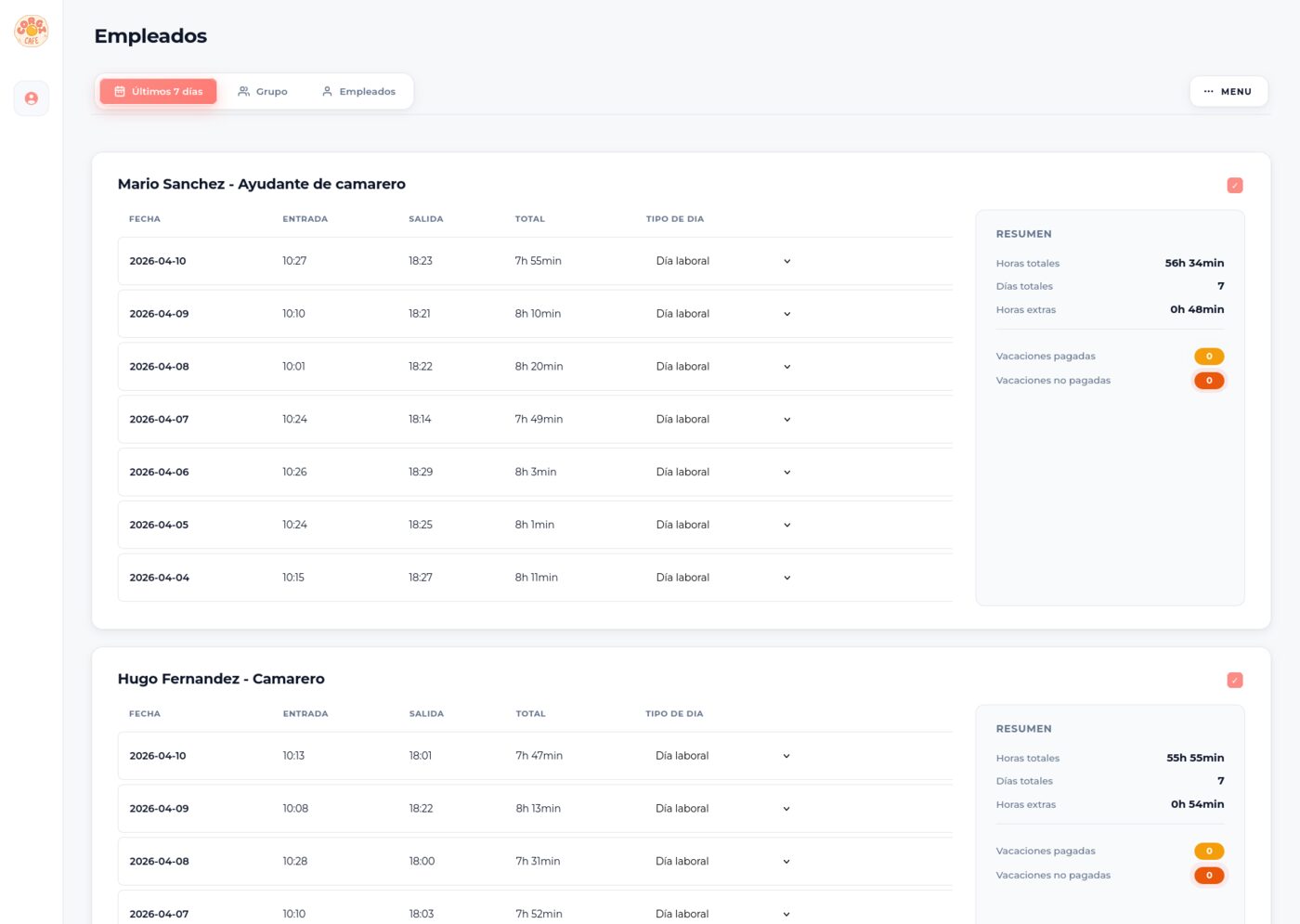Click the calendar icon in Últimos 7 días
Viewport: 1300px width, 924px height.
[x=120, y=91]
